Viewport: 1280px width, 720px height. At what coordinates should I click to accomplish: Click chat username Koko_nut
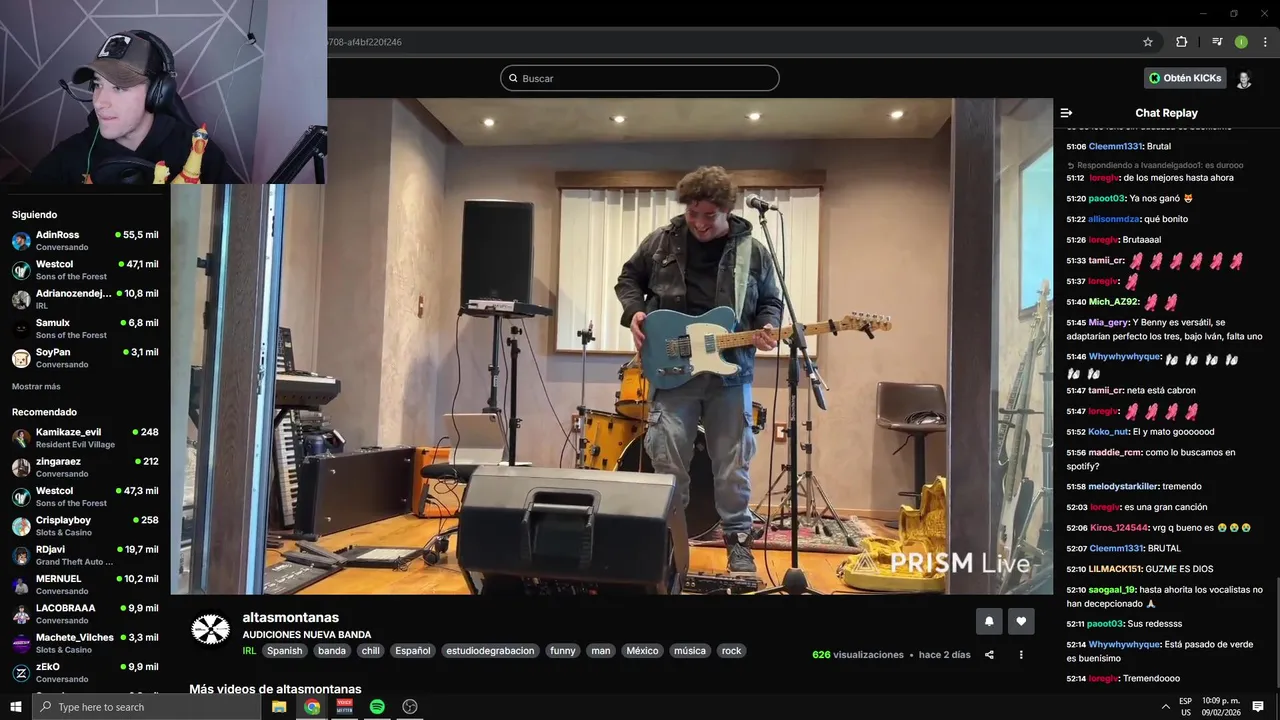(1108, 432)
